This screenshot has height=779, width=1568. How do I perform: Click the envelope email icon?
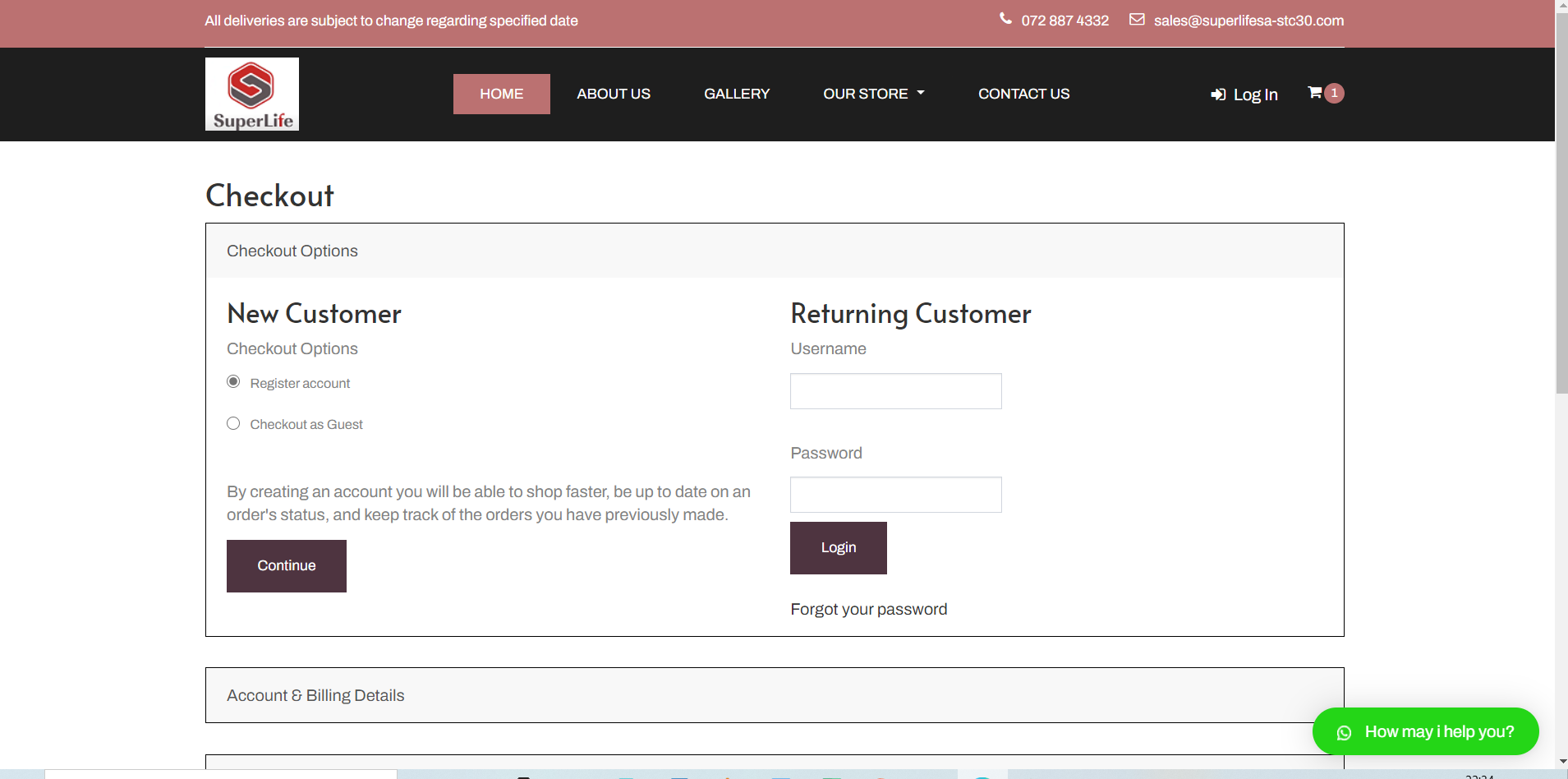[x=1137, y=19]
